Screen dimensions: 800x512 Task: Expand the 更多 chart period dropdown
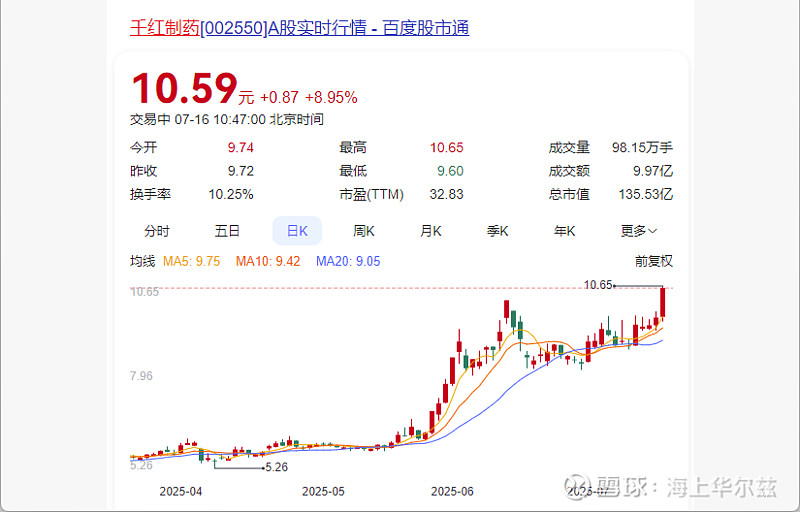[638, 231]
